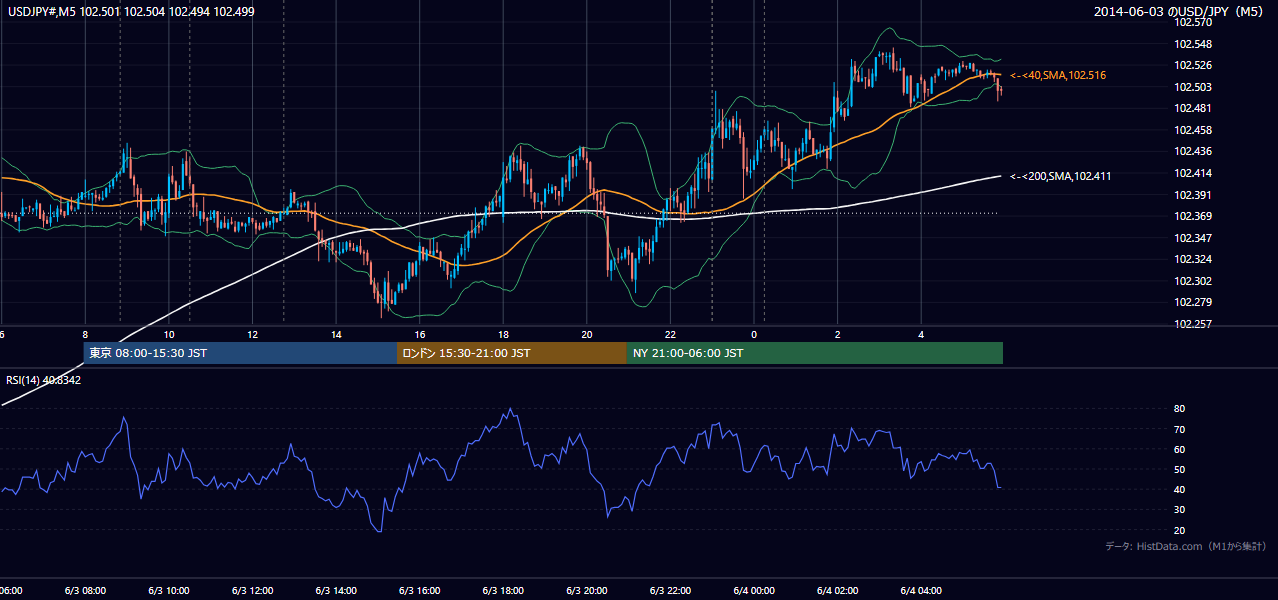The height and width of the screenshot is (600, 1278).
Task: Click hour tick 18 under the price chart
Action: (503, 334)
